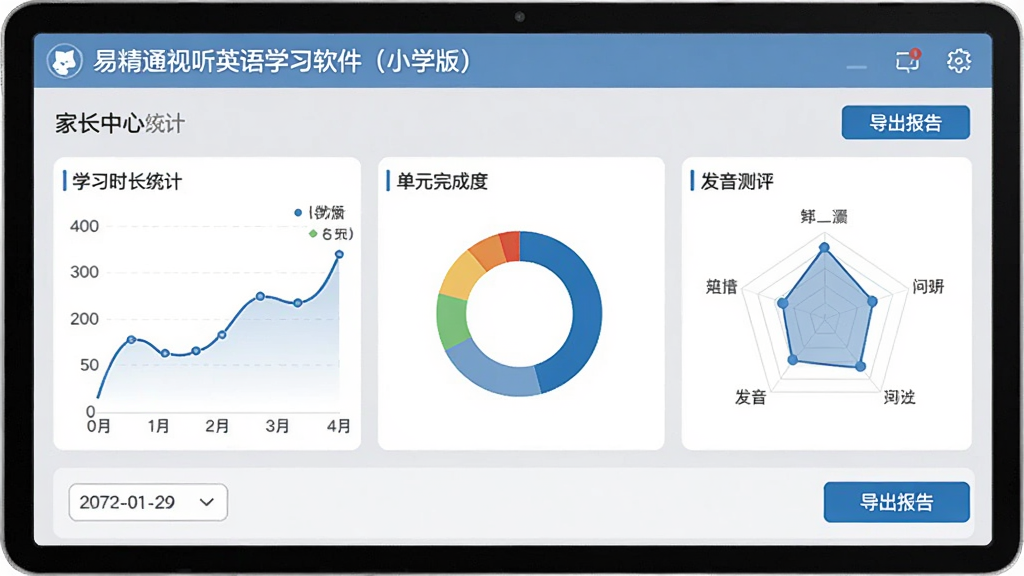Open the 2072-01-29 date dropdown
This screenshot has width=1024, height=576.
click(148, 502)
